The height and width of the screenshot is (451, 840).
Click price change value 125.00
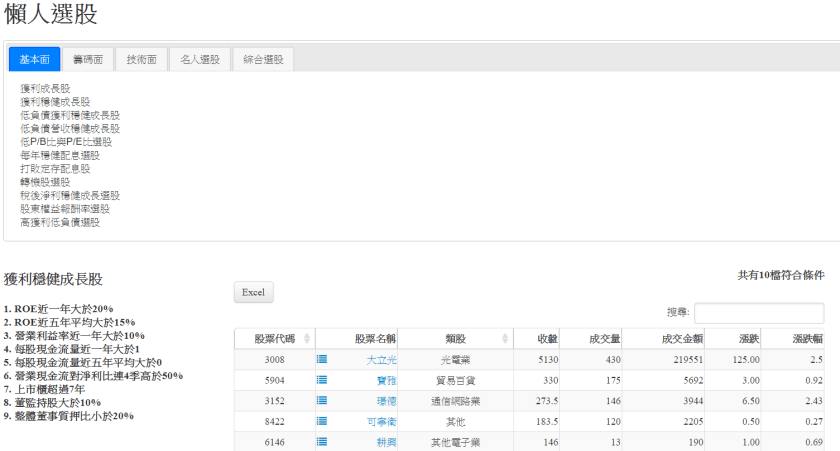(746, 359)
